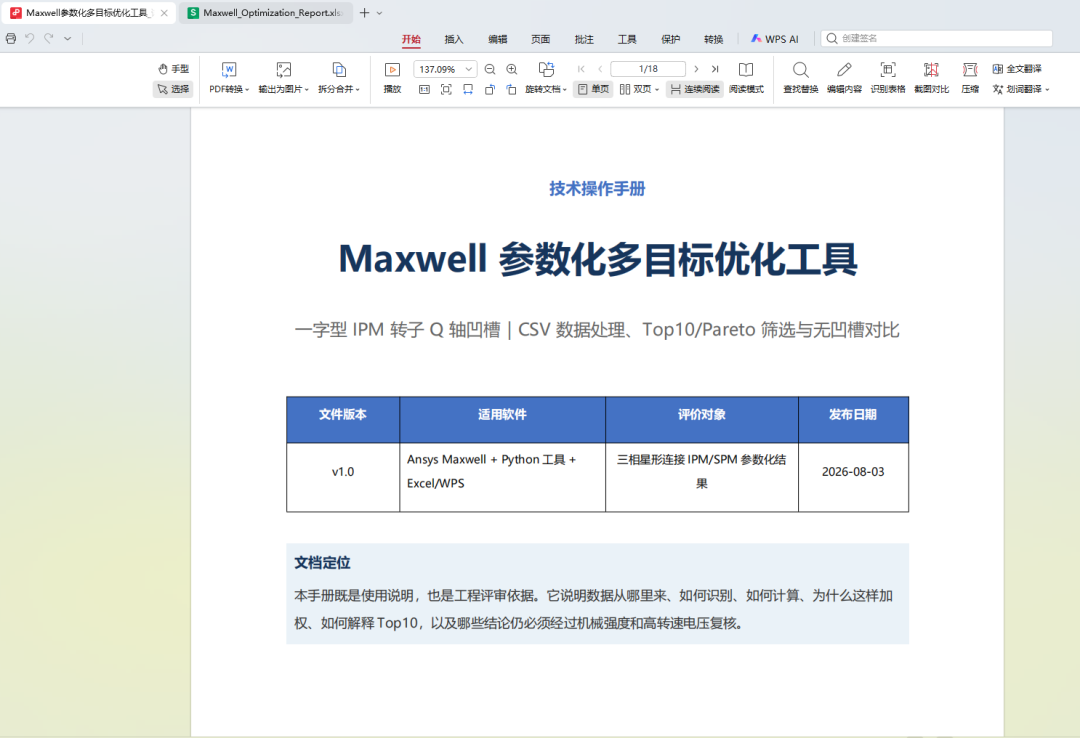Switch to 双页 two-page view
This screenshot has width=1080, height=738.
[x=635, y=90]
